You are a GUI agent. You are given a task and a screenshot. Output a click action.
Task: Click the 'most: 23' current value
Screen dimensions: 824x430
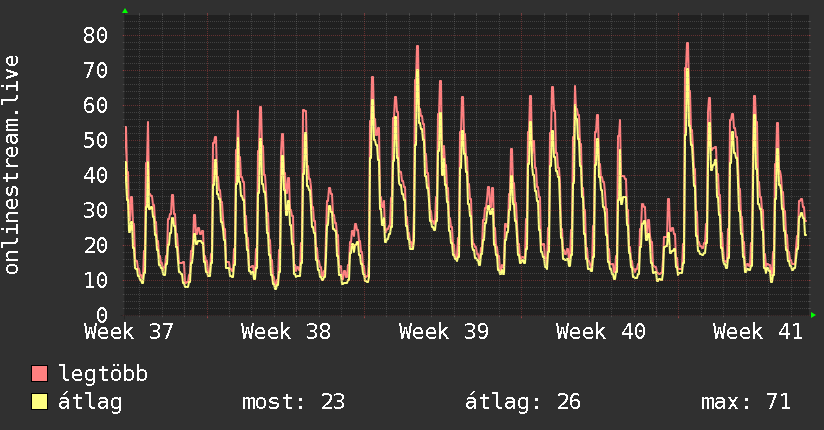[293, 402]
